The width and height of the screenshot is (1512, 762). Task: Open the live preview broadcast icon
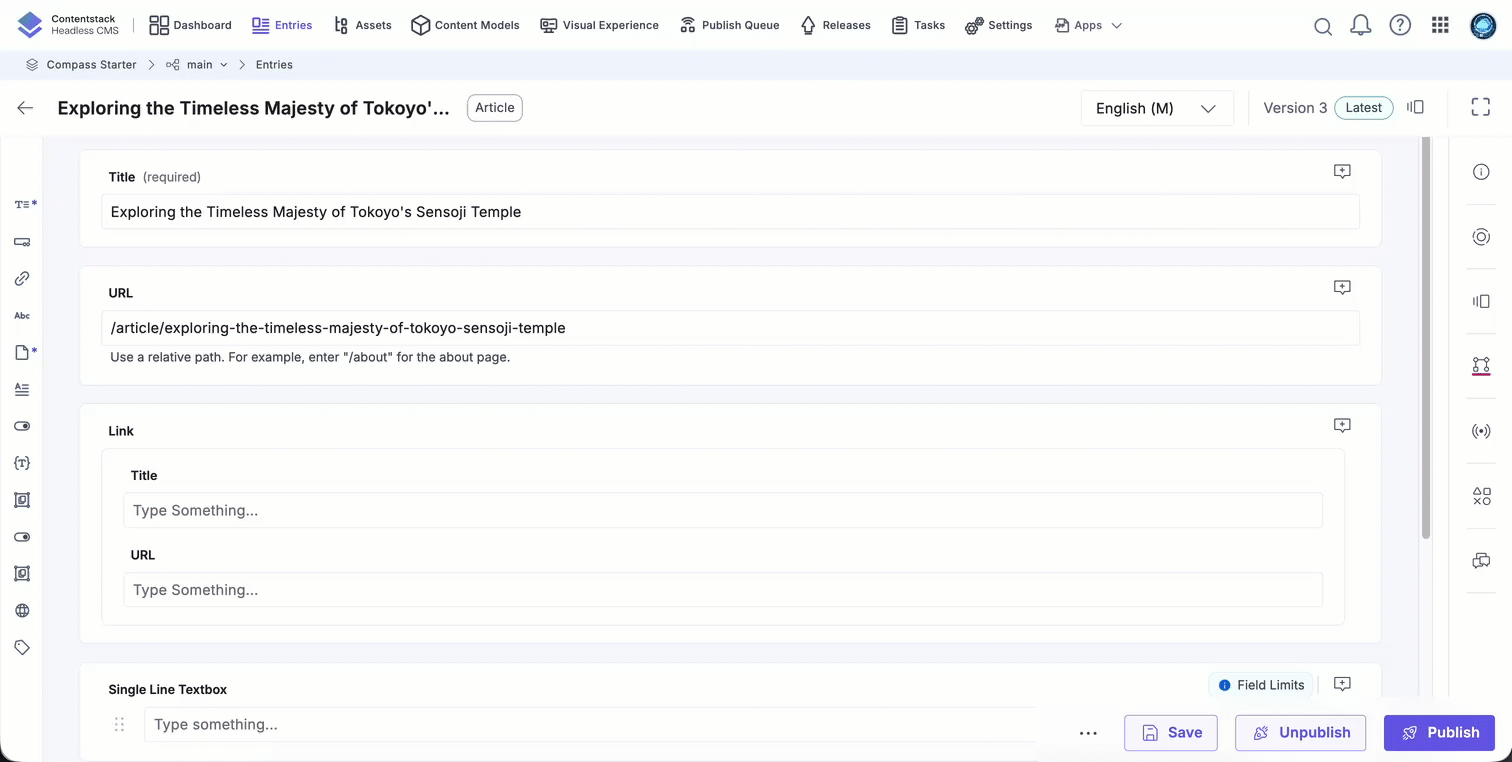tap(1481, 431)
